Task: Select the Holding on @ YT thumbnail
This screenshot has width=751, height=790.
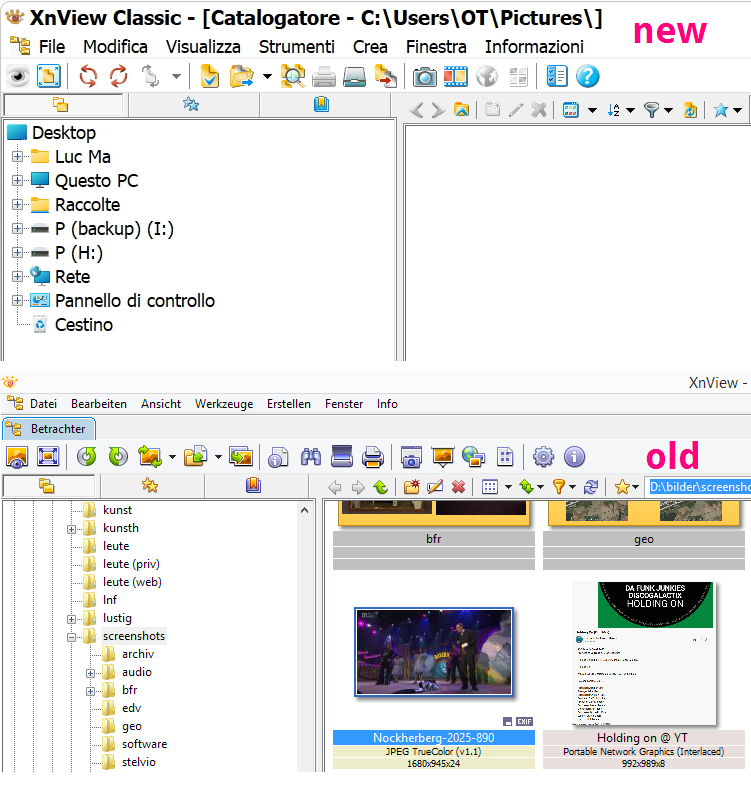Action: coord(644,654)
